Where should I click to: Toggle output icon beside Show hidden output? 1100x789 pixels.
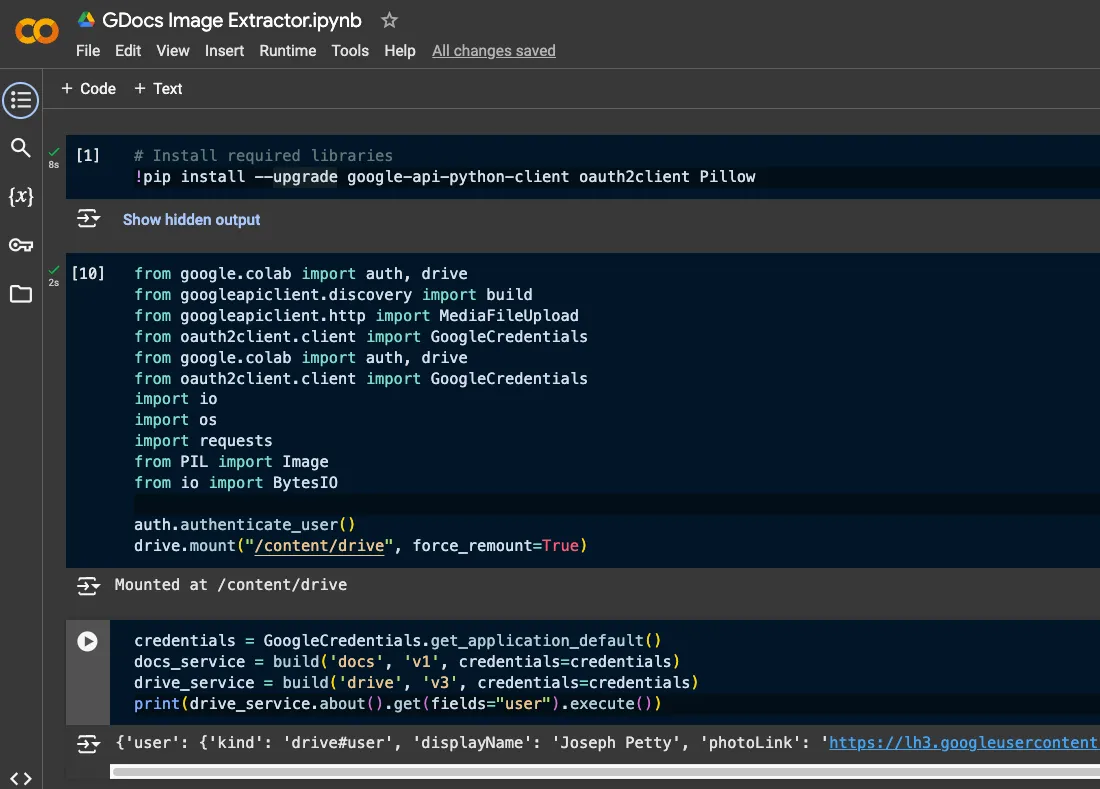pos(89,219)
